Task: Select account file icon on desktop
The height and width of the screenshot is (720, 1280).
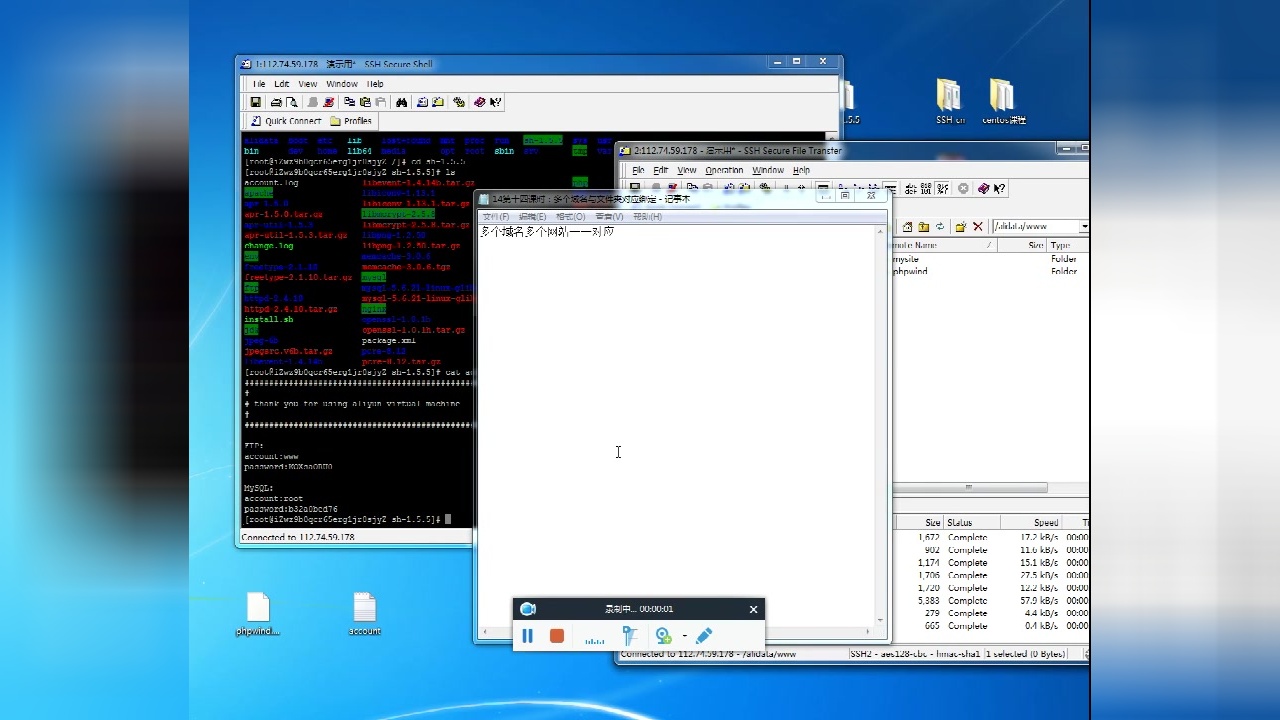Action: click(x=364, y=614)
